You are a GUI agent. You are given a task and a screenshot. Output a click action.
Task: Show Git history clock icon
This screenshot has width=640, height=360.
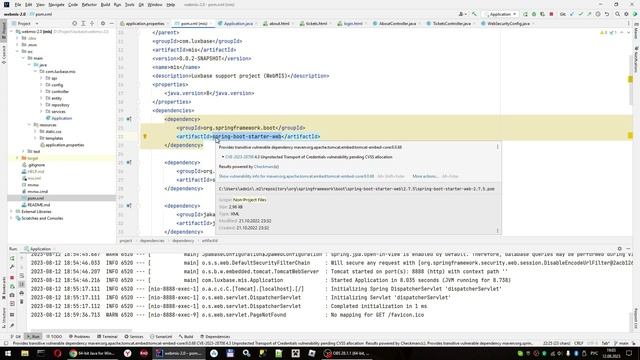[598, 14]
